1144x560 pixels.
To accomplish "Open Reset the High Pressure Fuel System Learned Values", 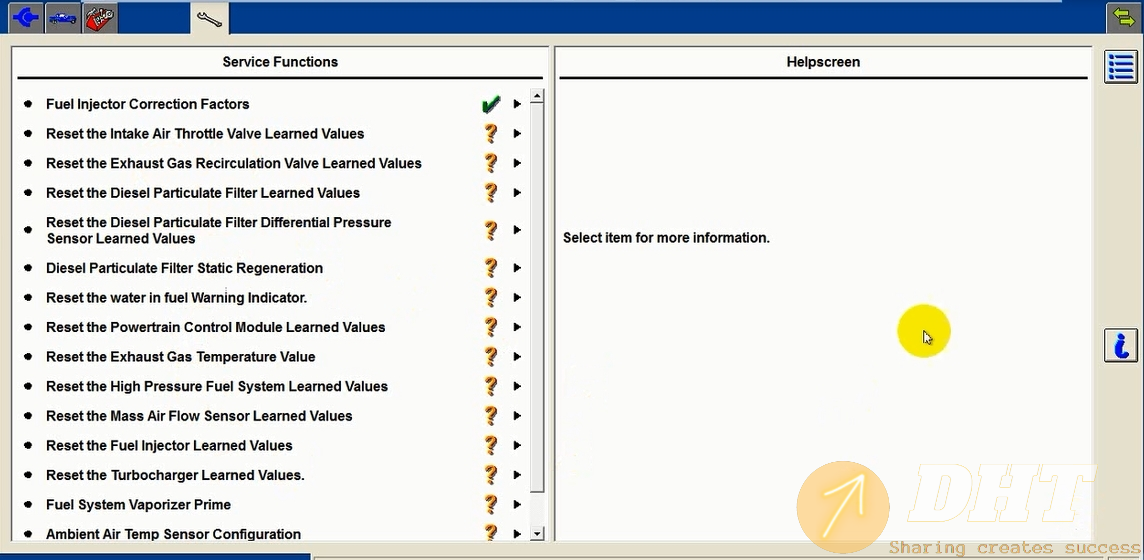I will tap(217, 387).
